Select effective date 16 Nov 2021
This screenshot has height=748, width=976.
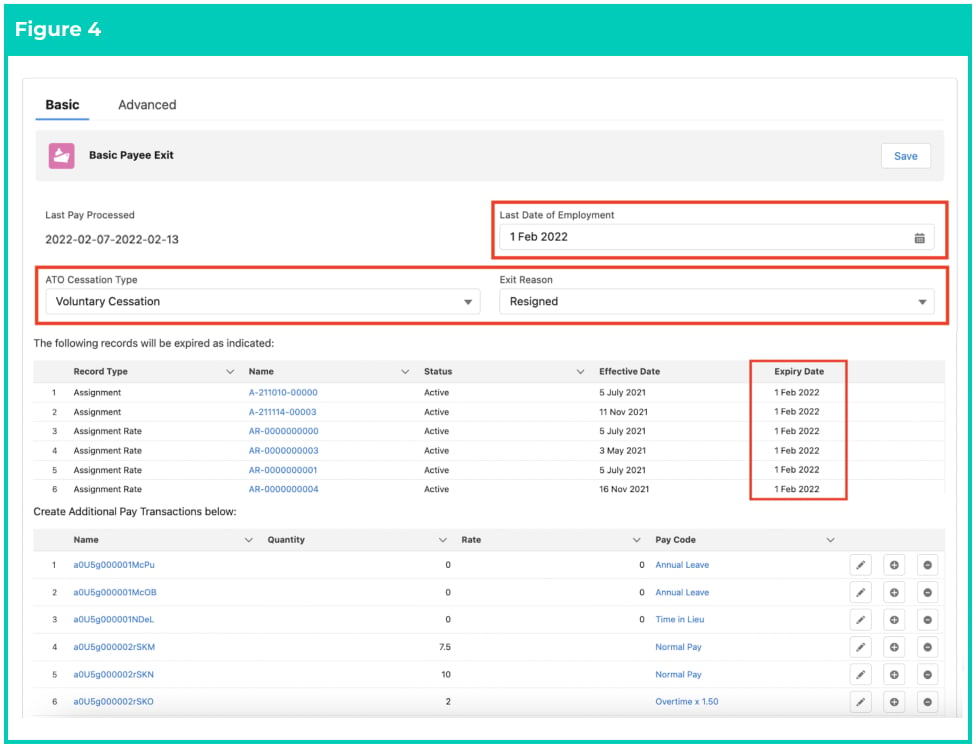click(624, 489)
